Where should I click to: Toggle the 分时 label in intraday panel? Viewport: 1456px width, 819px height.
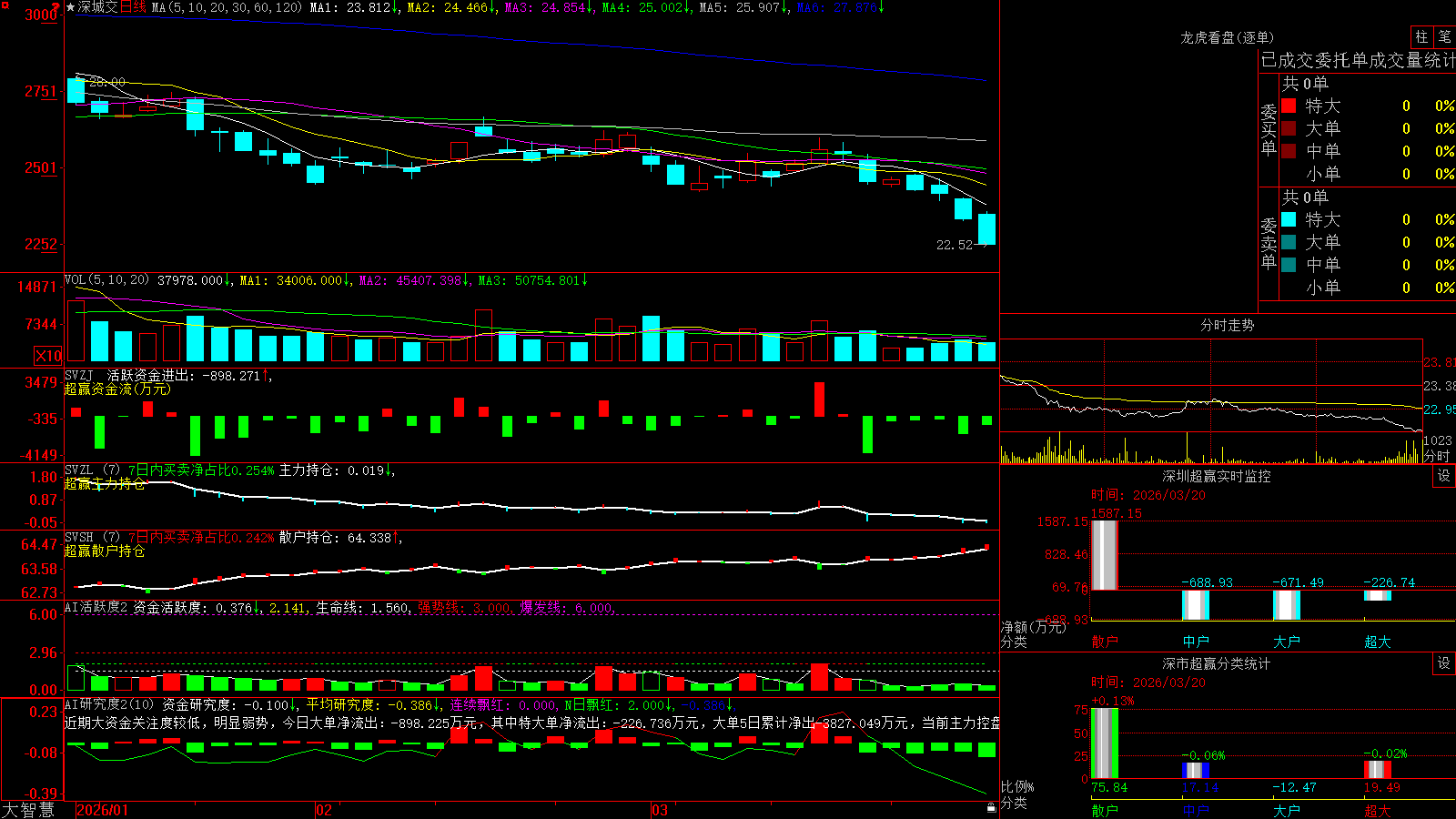point(1437,456)
